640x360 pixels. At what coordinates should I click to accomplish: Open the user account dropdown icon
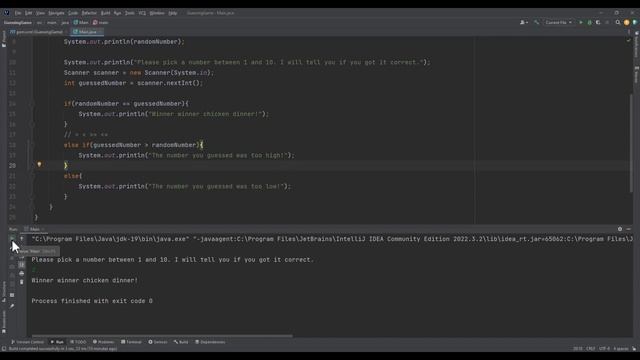click(524, 22)
